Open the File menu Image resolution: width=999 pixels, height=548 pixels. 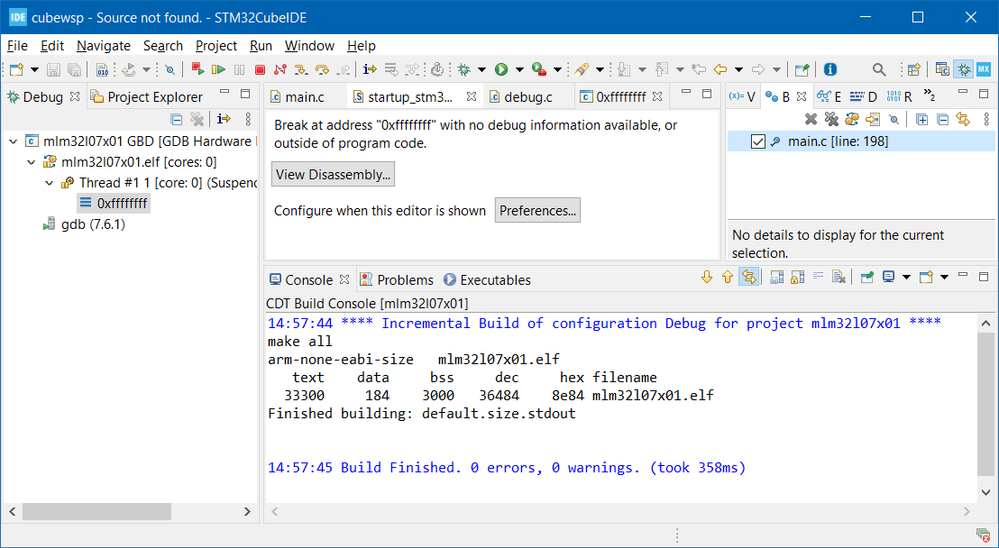coord(17,46)
